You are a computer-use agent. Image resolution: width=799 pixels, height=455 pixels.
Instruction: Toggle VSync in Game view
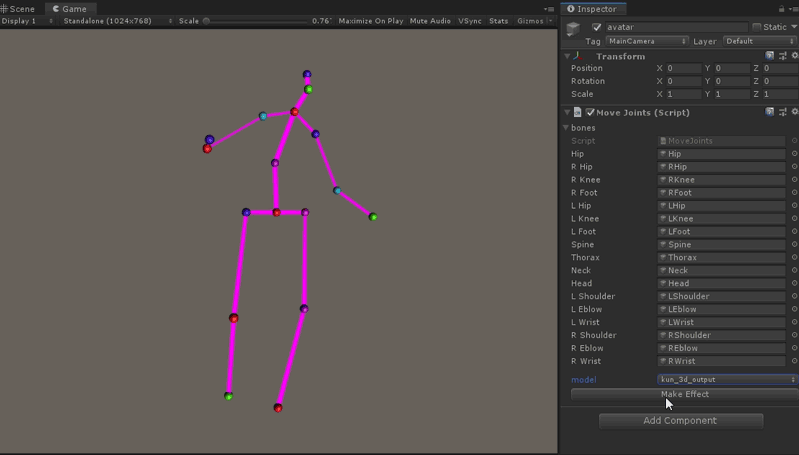(x=469, y=21)
